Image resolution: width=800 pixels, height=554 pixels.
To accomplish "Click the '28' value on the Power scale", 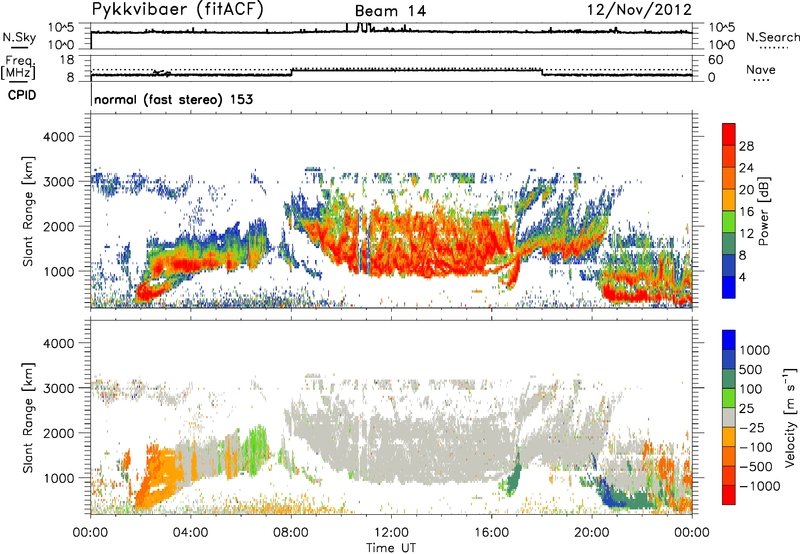I will [x=746, y=146].
